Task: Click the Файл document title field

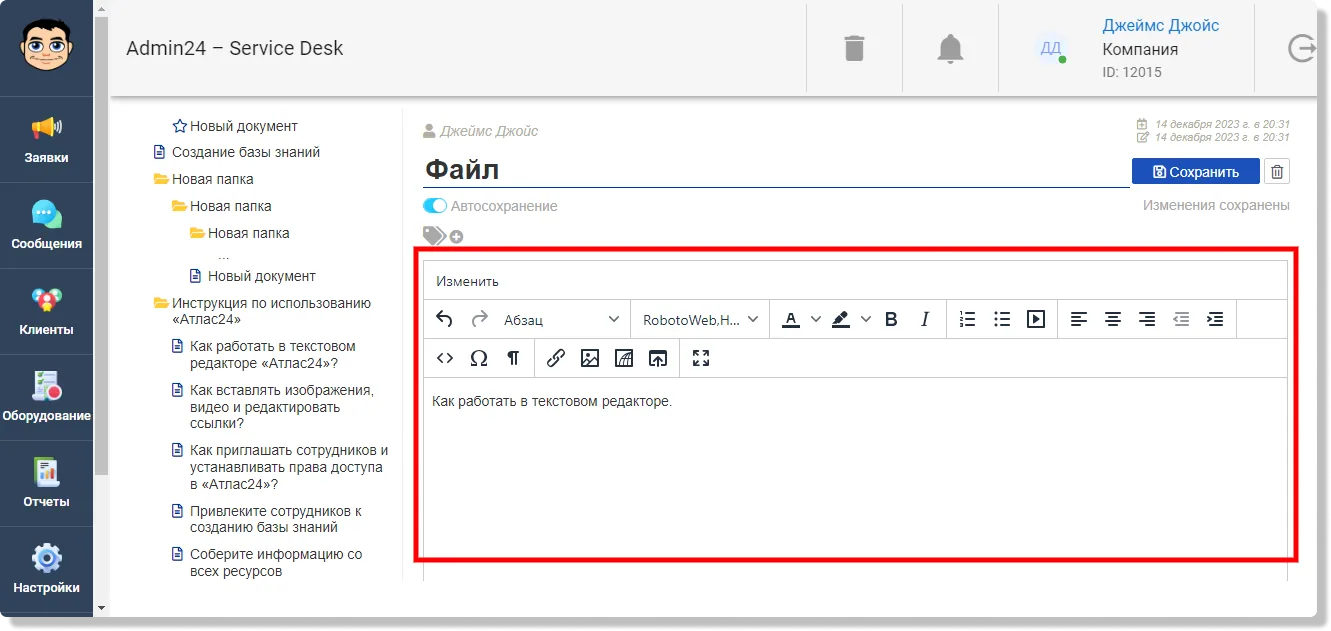Action: pyautogui.click(x=776, y=170)
